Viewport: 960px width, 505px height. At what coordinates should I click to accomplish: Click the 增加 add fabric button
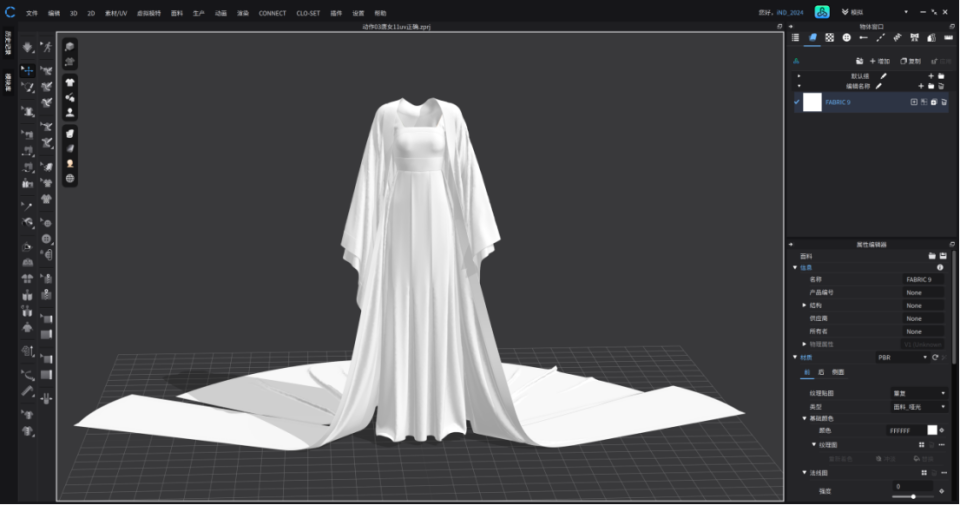pyautogui.click(x=880, y=61)
